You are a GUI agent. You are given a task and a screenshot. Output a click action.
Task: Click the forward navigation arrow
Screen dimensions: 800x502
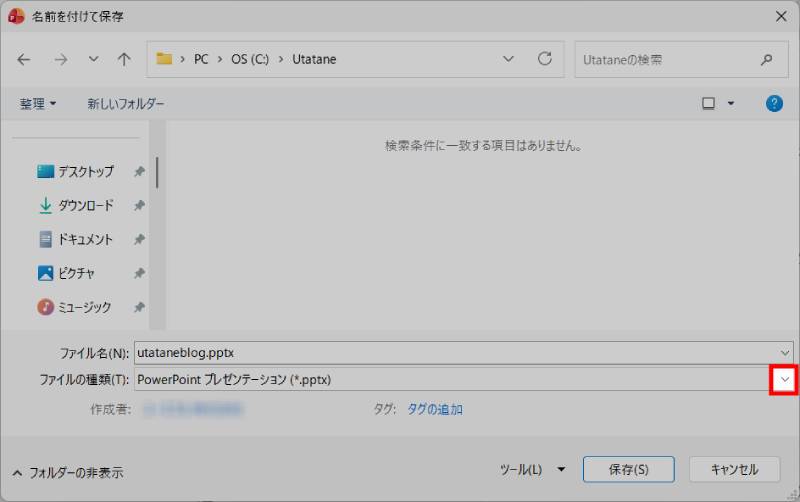pyautogui.click(x=61, y=60)
